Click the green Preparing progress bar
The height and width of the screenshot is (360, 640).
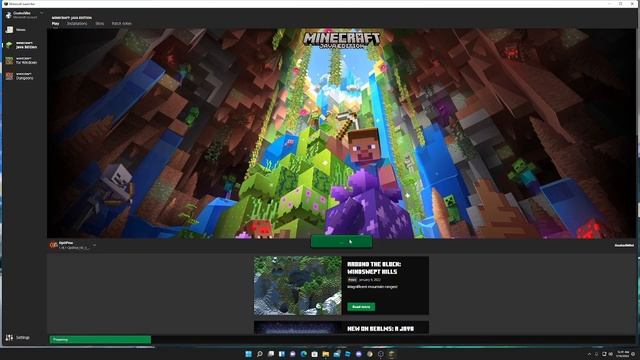click(100, 340)
